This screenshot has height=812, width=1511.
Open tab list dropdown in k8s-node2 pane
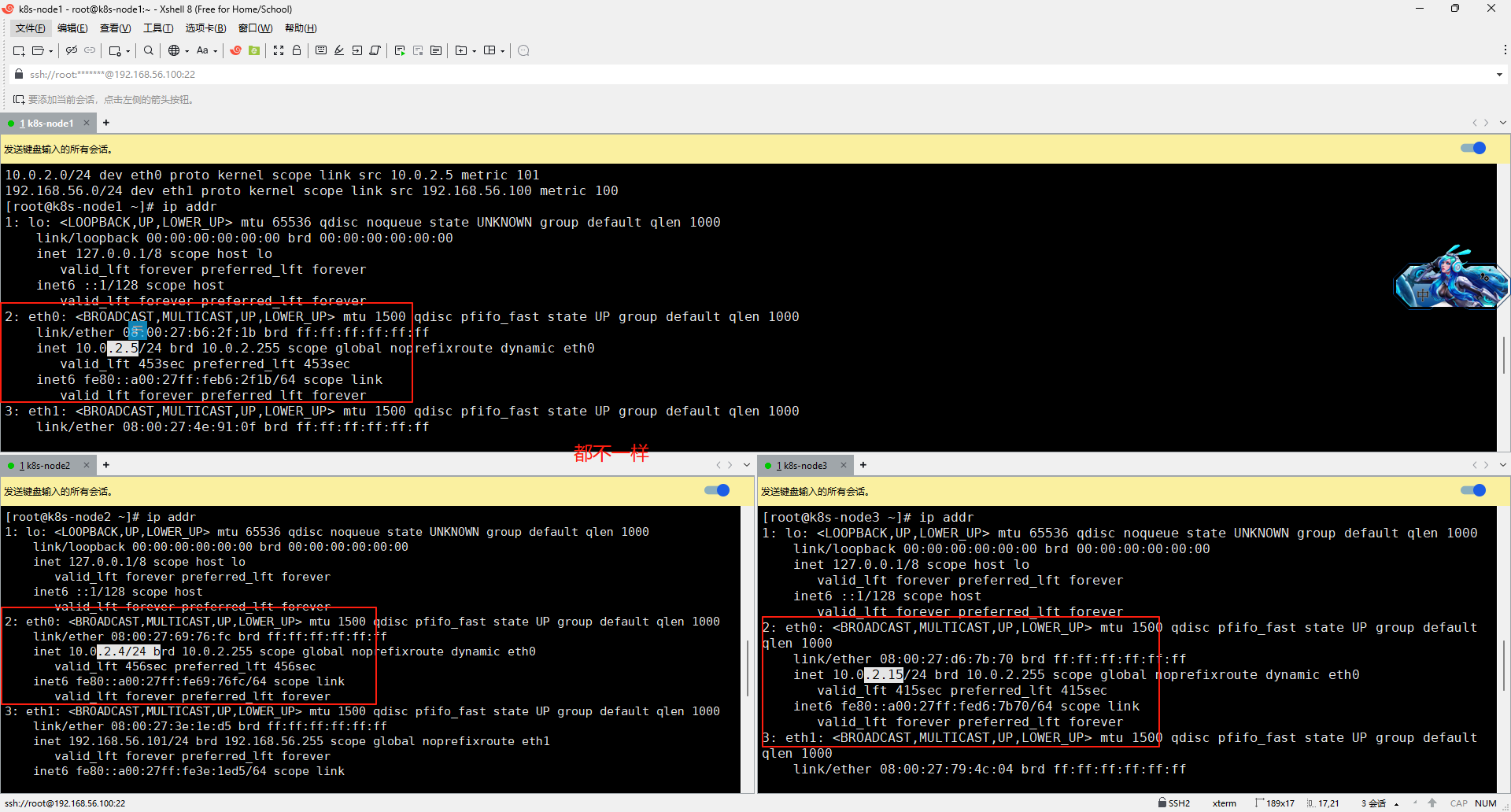tap(746, 465)
